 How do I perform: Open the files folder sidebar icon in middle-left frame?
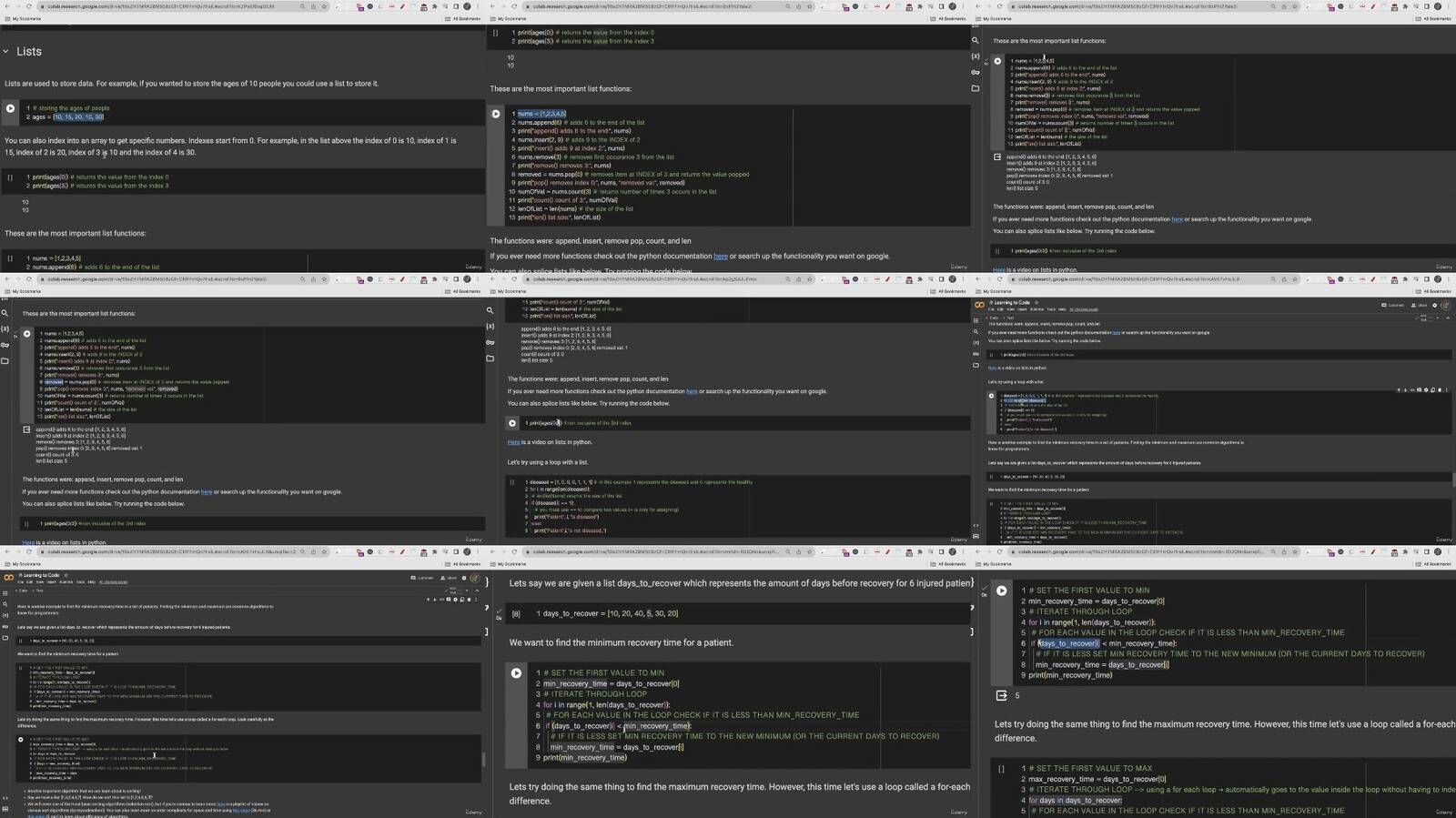[x=5, y=361]
